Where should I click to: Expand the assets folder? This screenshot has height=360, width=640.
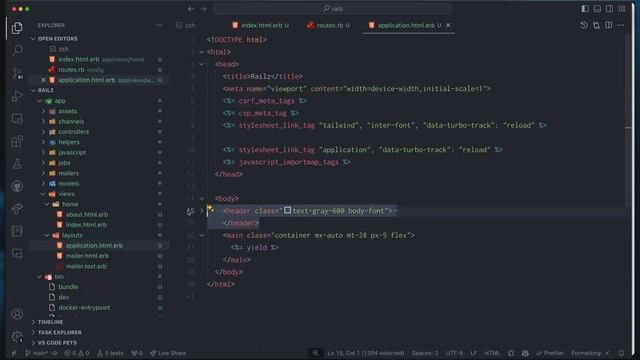pos(67,111)
